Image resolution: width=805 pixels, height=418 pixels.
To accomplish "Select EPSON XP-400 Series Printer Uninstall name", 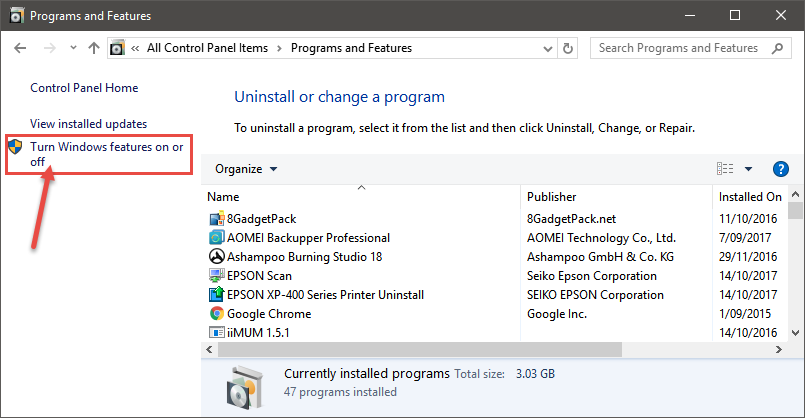I will pyautogui.click(x=325, y=295).
